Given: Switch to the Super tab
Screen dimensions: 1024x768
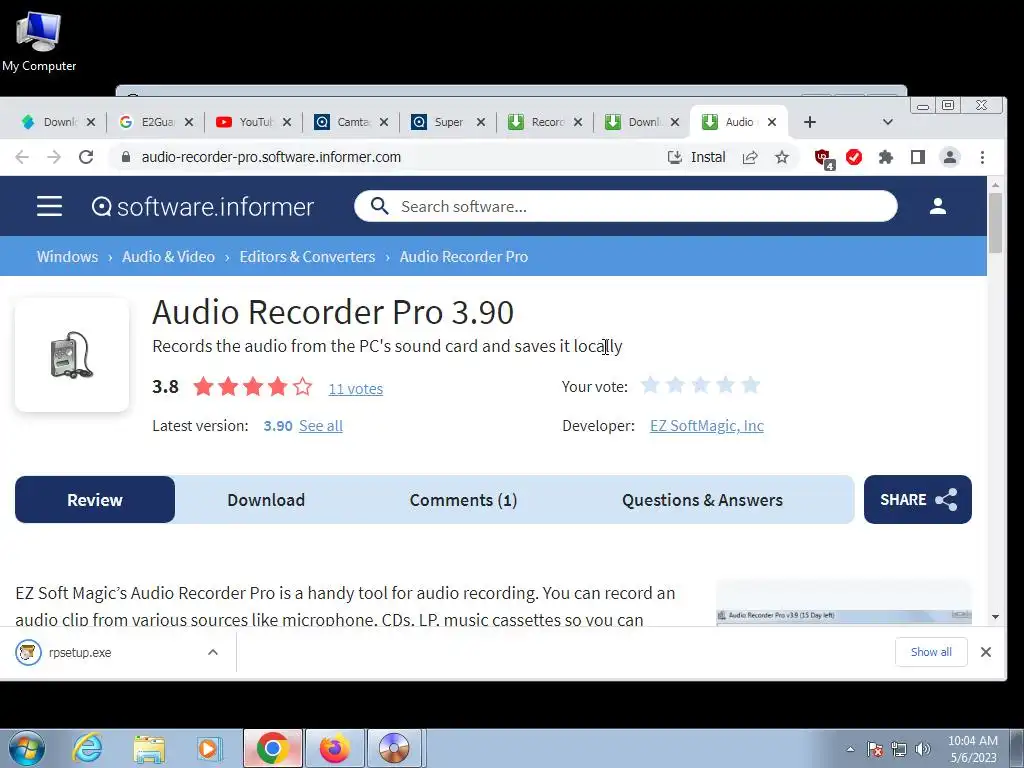Looking at the screenshot, I should click(440, 122).
